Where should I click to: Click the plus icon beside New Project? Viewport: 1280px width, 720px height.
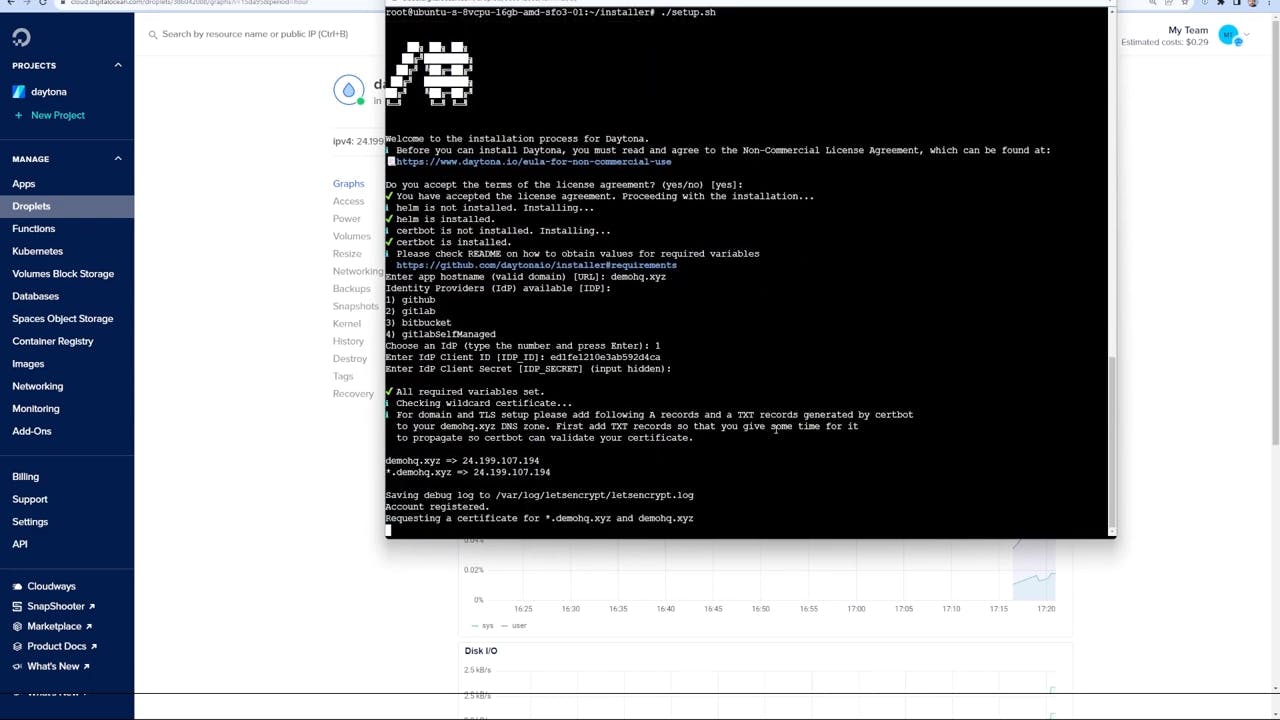[x=18, y=115]
